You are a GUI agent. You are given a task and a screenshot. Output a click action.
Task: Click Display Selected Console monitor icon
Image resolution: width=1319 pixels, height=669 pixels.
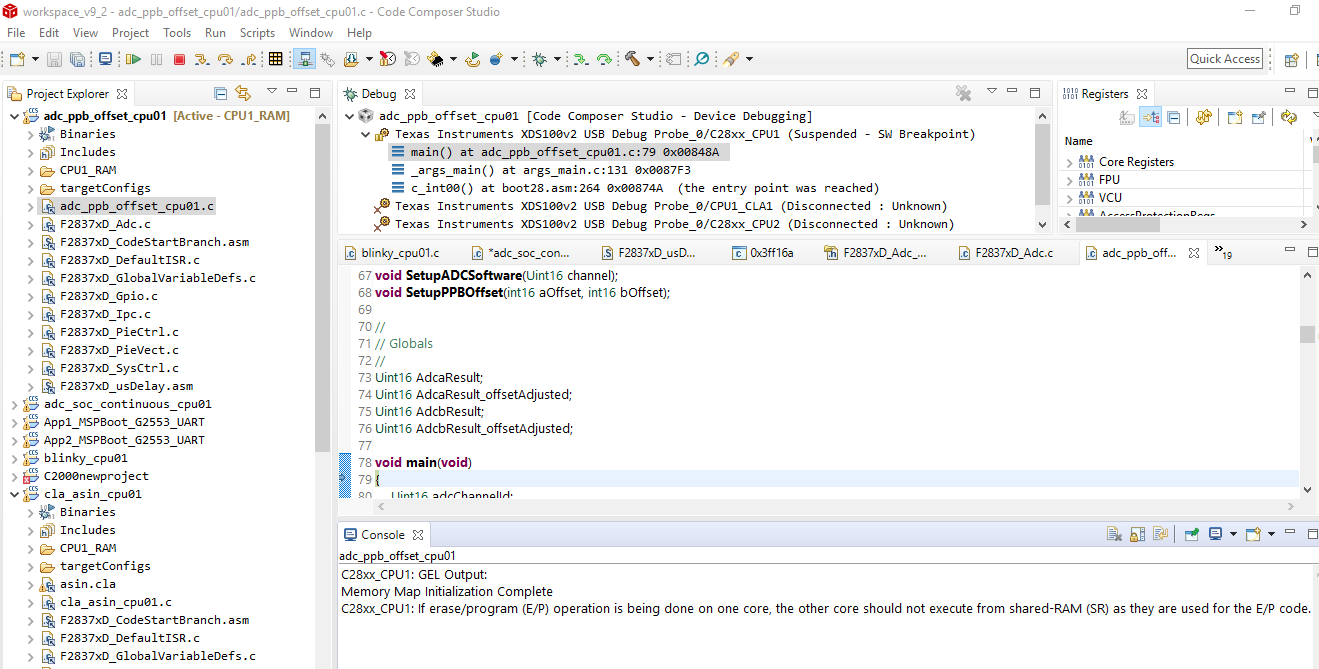(1215, 534)
